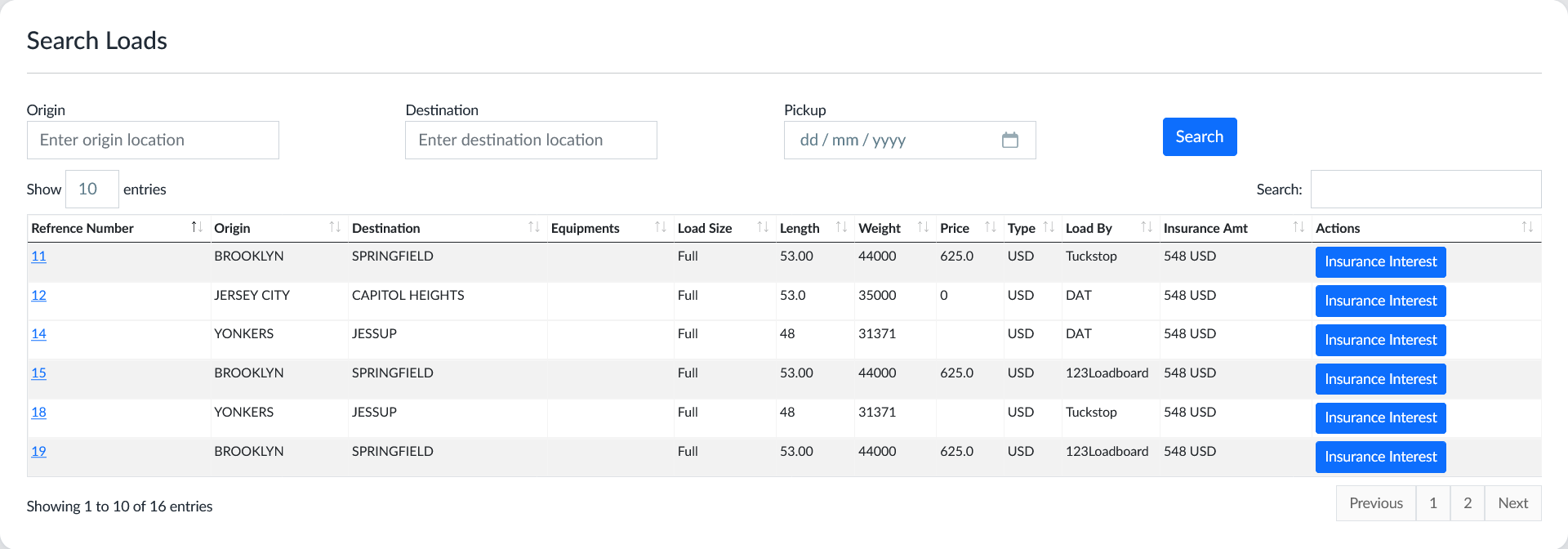
Task: Sort by Load By column arrows
Action: click(1147, 227)
